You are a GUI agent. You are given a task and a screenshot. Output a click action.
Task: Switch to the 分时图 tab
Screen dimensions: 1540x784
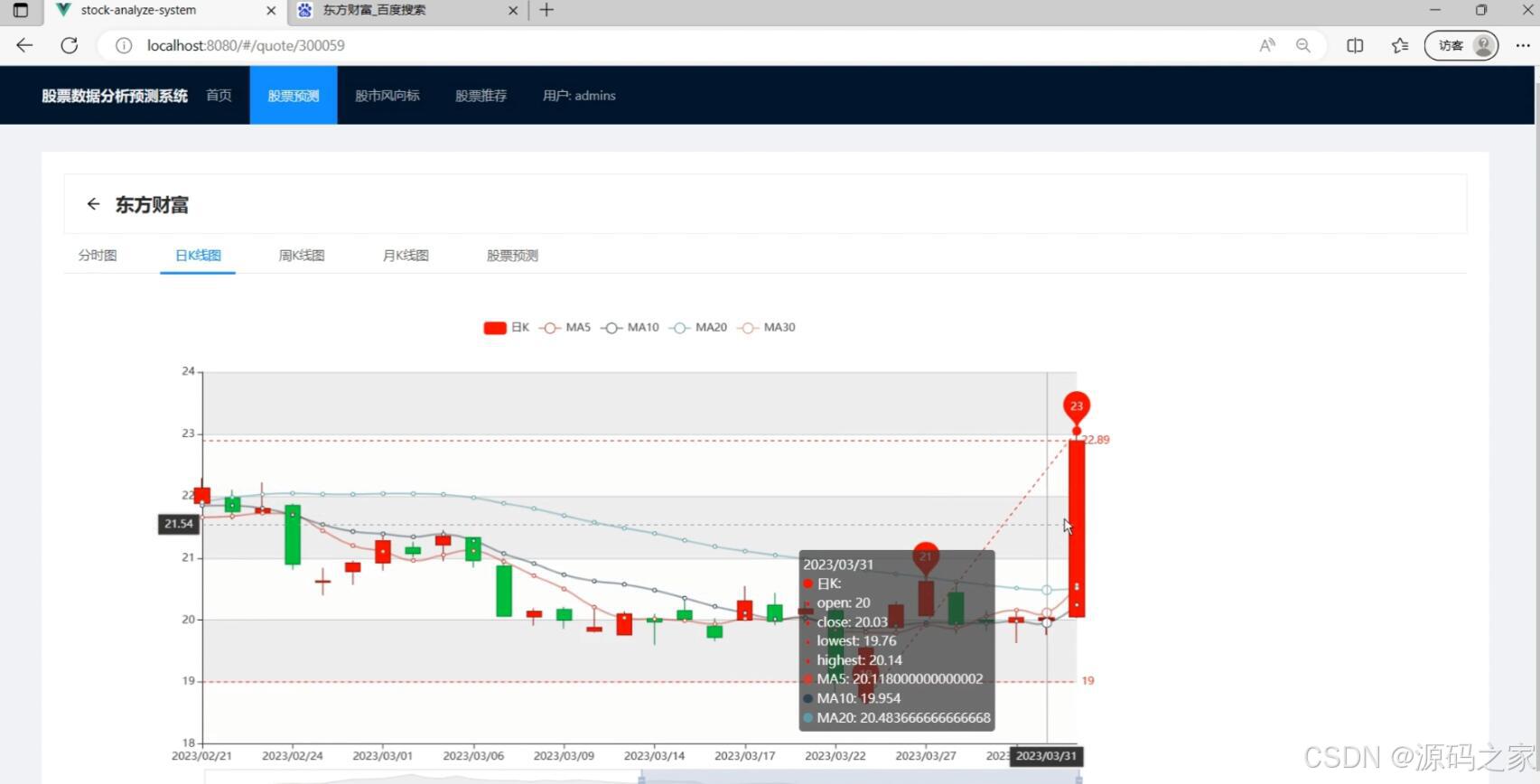point(98,256)
